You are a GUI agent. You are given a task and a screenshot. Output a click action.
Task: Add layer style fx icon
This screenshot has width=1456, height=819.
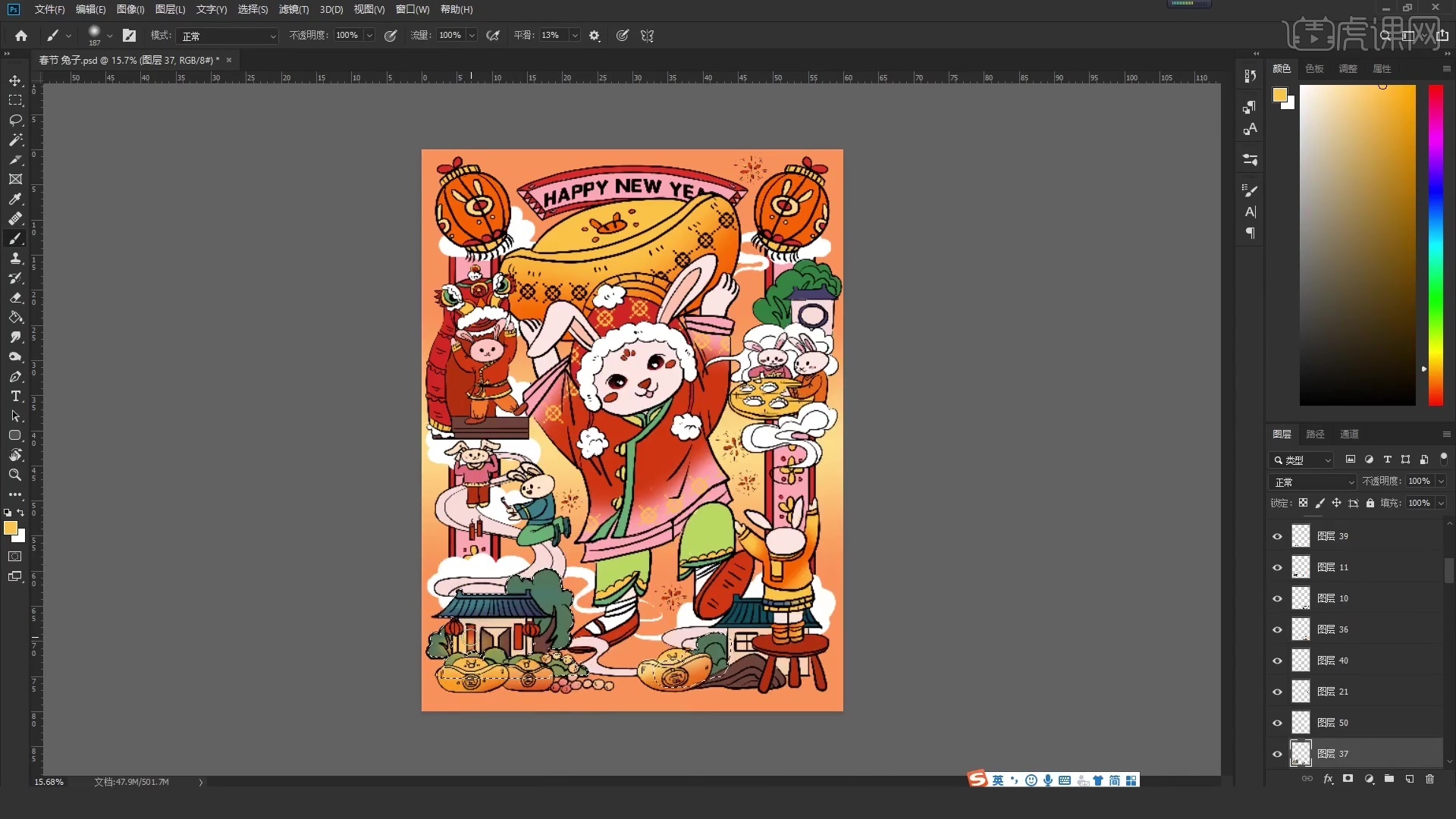click(x=1328, y=779)
